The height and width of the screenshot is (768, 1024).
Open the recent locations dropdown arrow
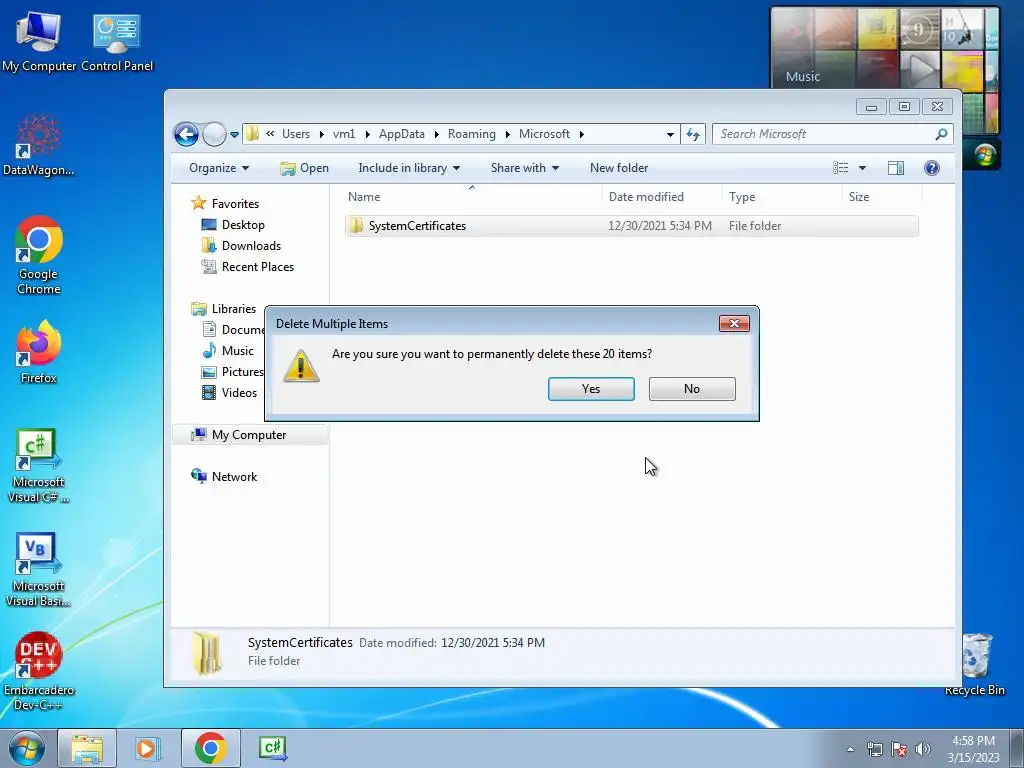[x=234, y=135]
